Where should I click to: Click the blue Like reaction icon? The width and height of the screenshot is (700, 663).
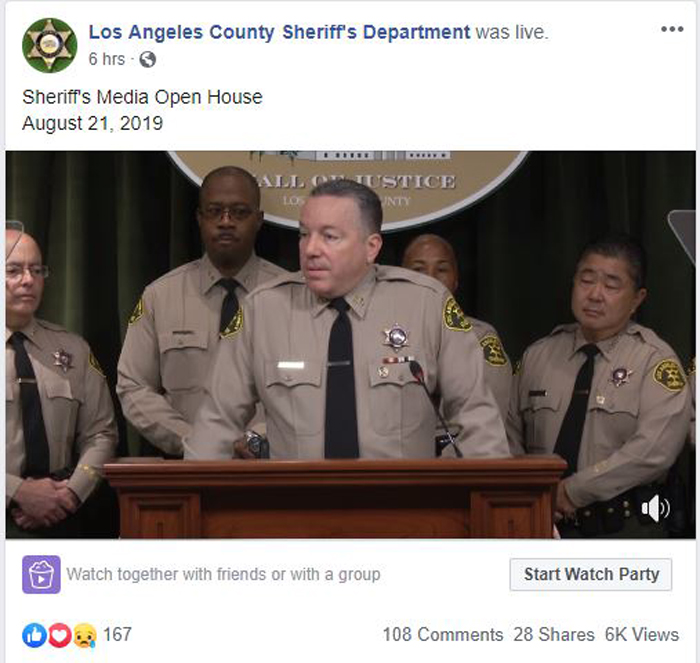tap(34, 635)
